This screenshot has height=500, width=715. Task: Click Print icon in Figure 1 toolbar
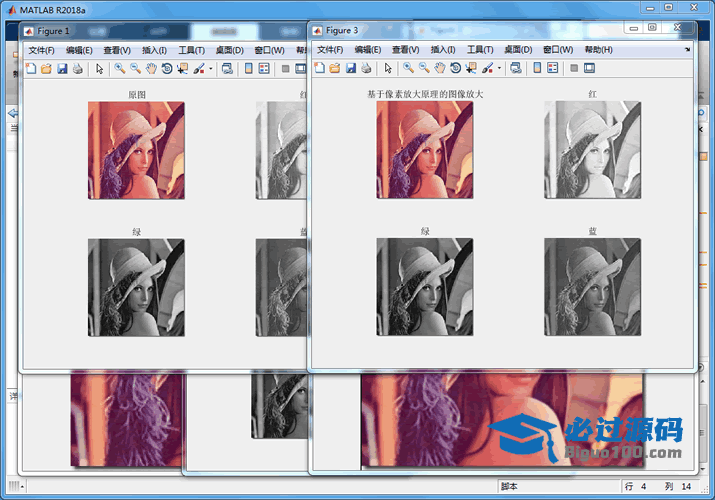pos(77,69)
